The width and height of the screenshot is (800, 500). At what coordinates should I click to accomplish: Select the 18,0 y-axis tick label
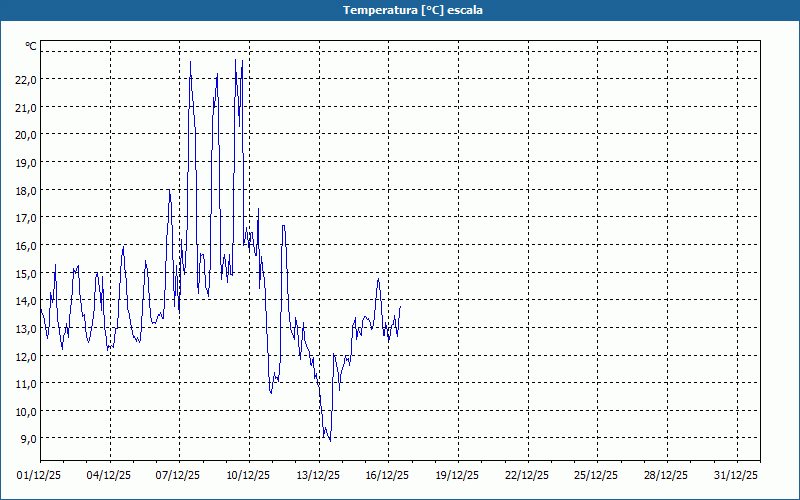26,190
